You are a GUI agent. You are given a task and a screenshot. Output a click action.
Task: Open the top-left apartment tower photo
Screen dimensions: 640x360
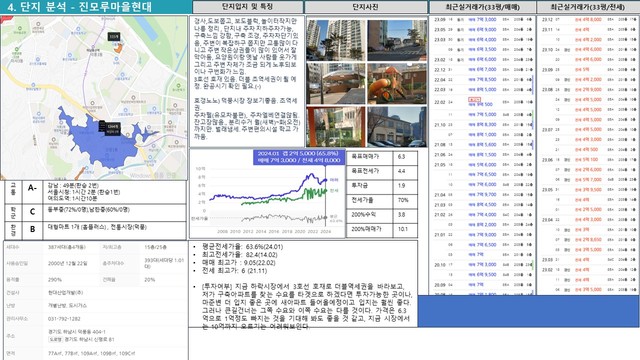(x=336, y=40)
